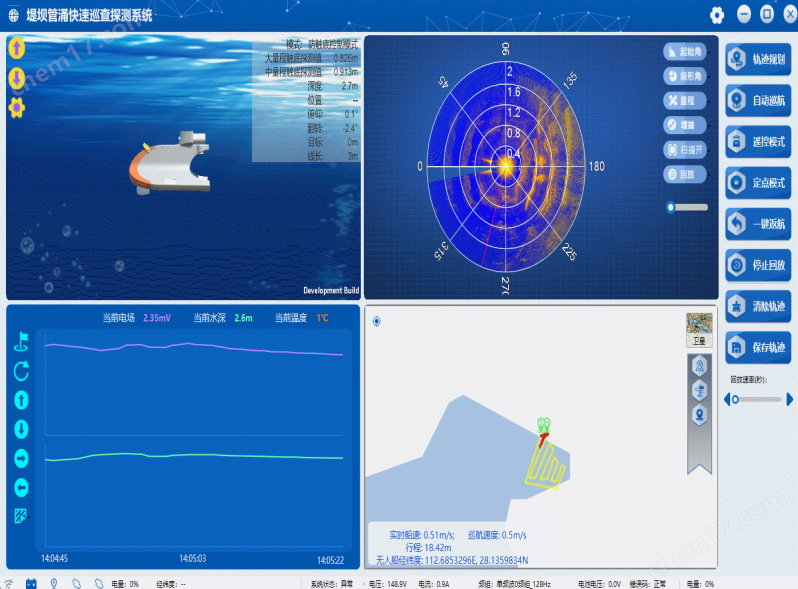Click the flag icon beside the chart
The height and width of the screenshot is (589, 798).
tap(21, 341)
